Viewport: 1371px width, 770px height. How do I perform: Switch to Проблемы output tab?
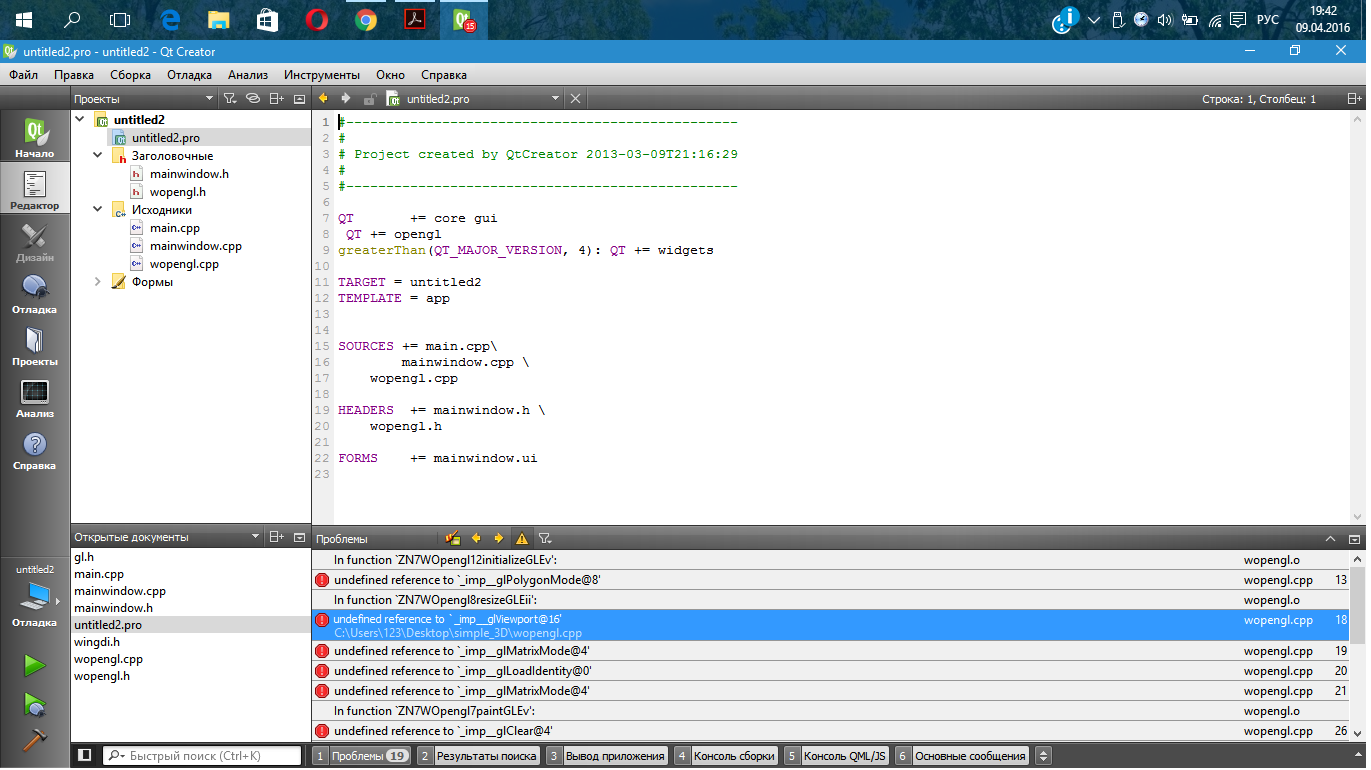tap(362, 756)
